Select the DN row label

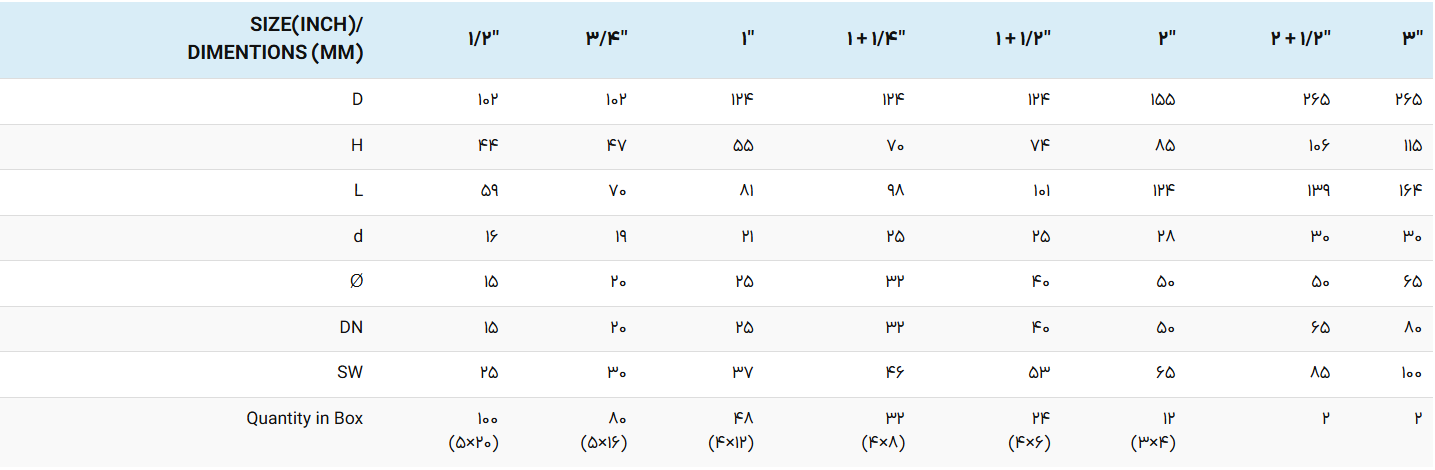coord(351,327)
